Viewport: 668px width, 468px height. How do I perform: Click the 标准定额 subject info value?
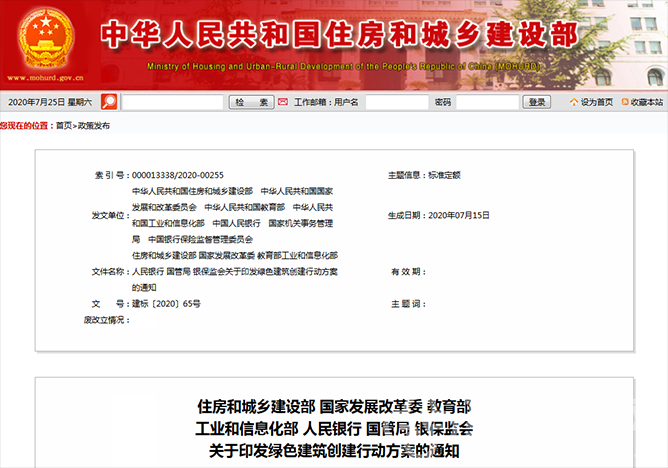click(x=444, y=175)
